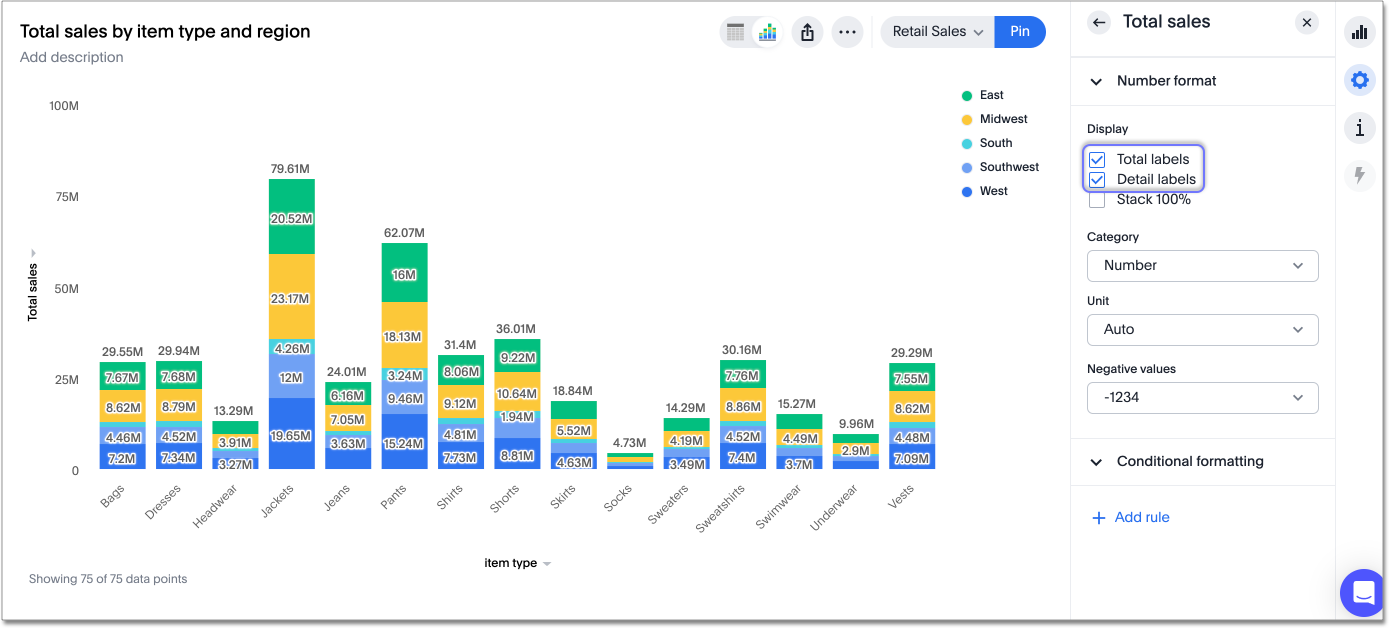
Task: Click the share/export icon
Action: click(807, 31)
